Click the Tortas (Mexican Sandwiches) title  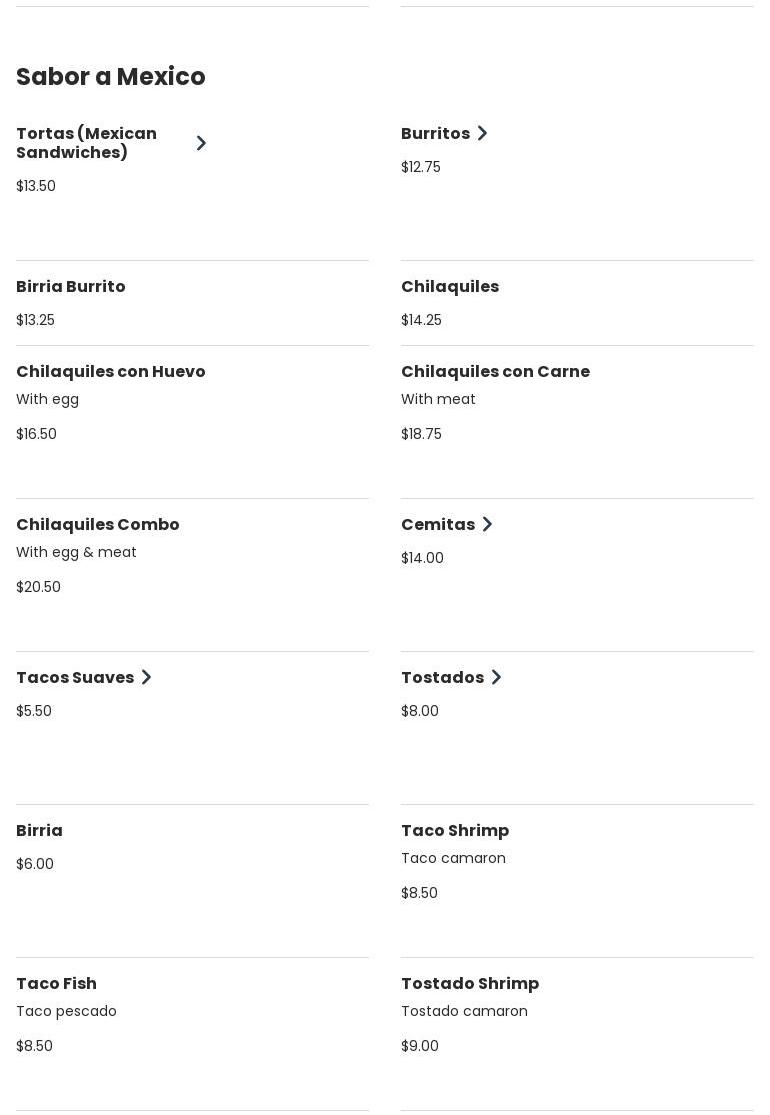click(x=87, y=143)
